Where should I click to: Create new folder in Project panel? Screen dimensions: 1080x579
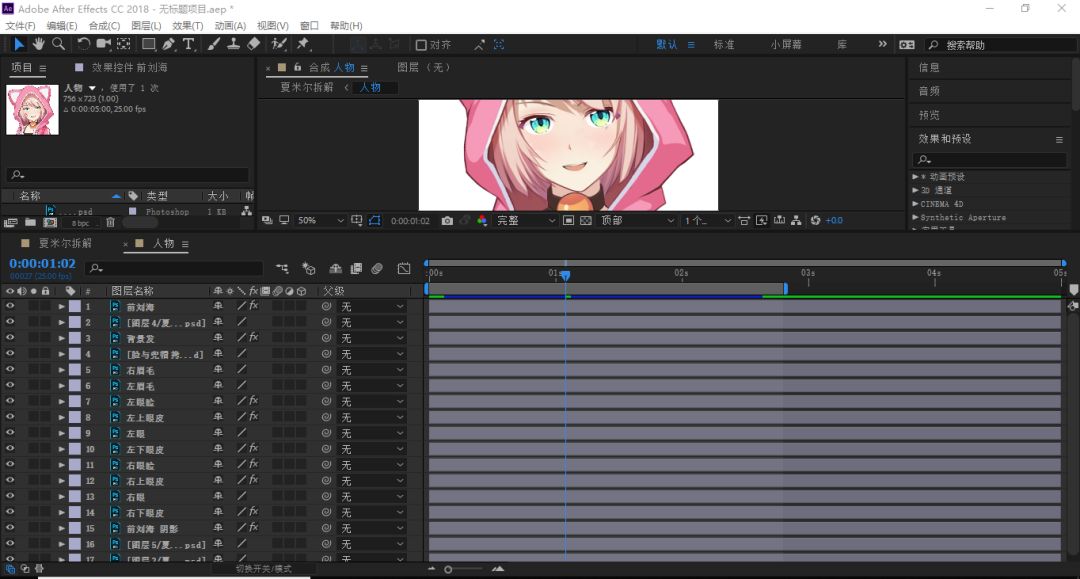(30, 222)
